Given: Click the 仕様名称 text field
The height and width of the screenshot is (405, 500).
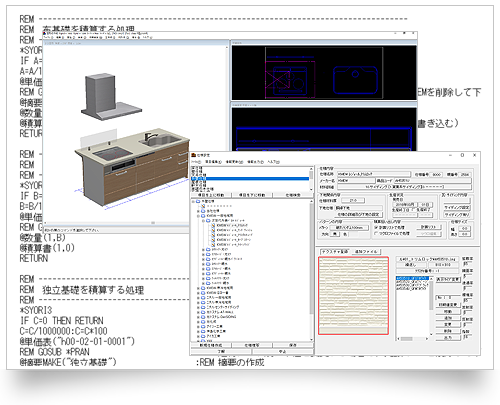Looking at the screenshot, I should 374,174.
